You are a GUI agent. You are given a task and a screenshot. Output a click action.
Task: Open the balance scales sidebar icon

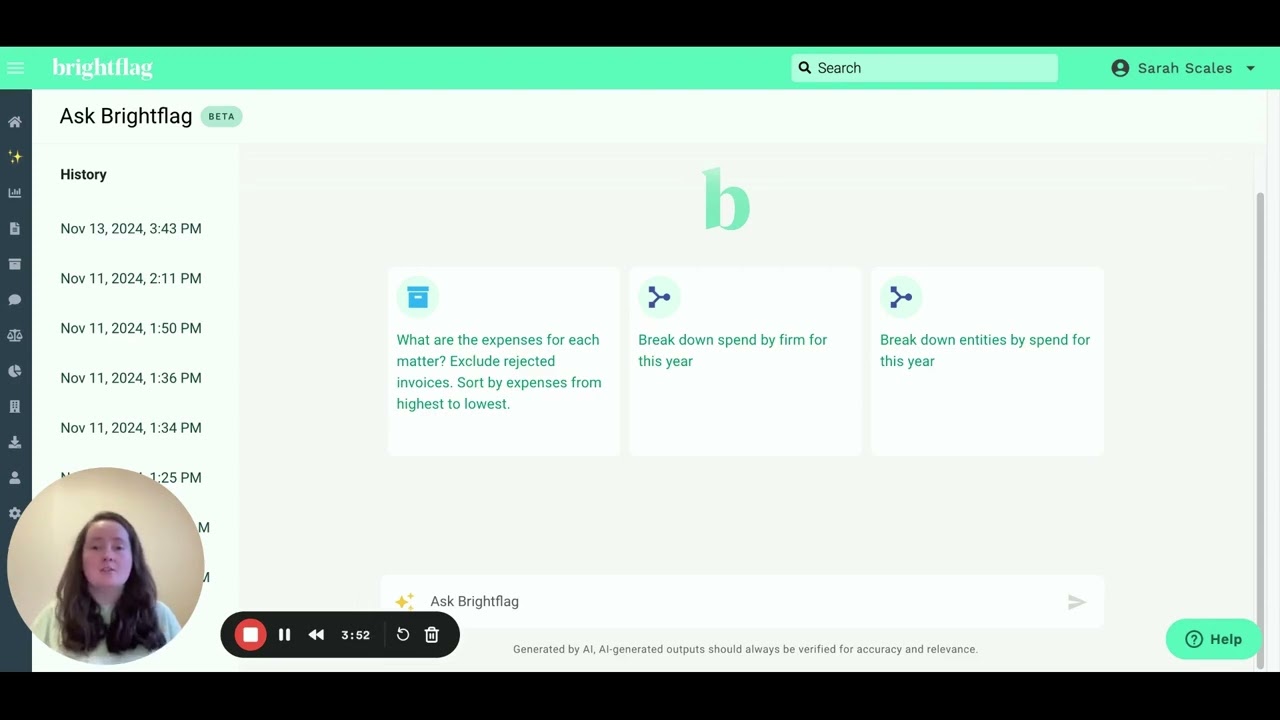[x=15, y=336]
